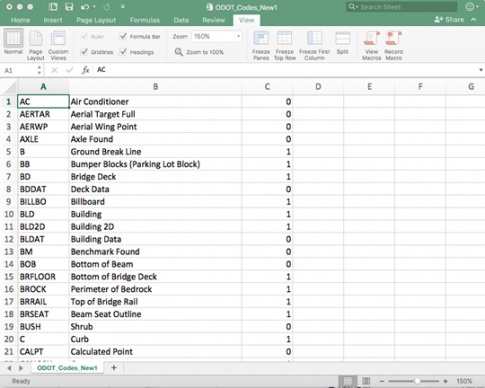Click the smiley feedback icon
This screenshot has width=485, height=388.
tap(470, 7)
